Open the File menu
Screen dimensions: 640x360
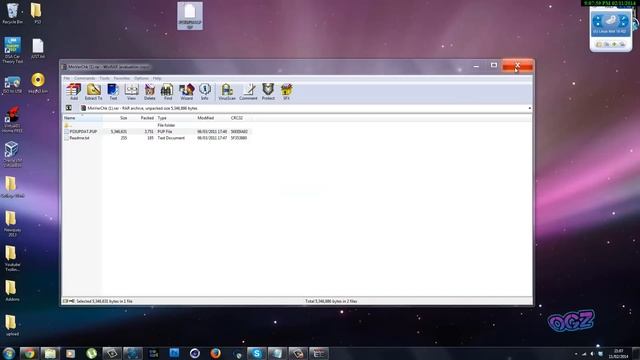[67, 78]
